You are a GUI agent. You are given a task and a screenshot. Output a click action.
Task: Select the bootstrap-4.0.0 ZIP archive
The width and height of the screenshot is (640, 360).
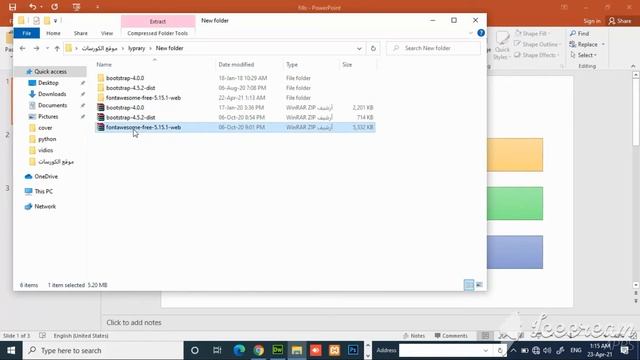125,107
